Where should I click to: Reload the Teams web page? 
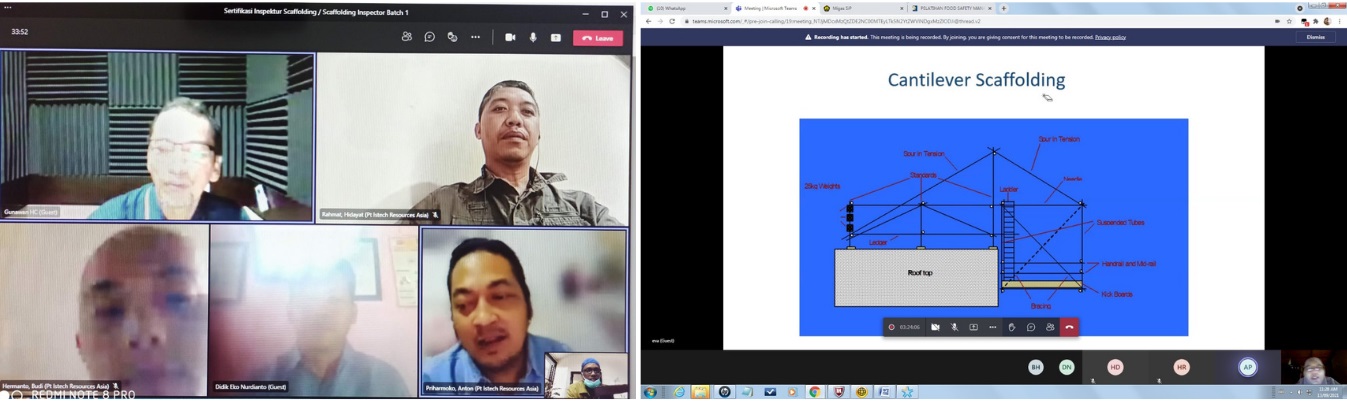point(674,21)
